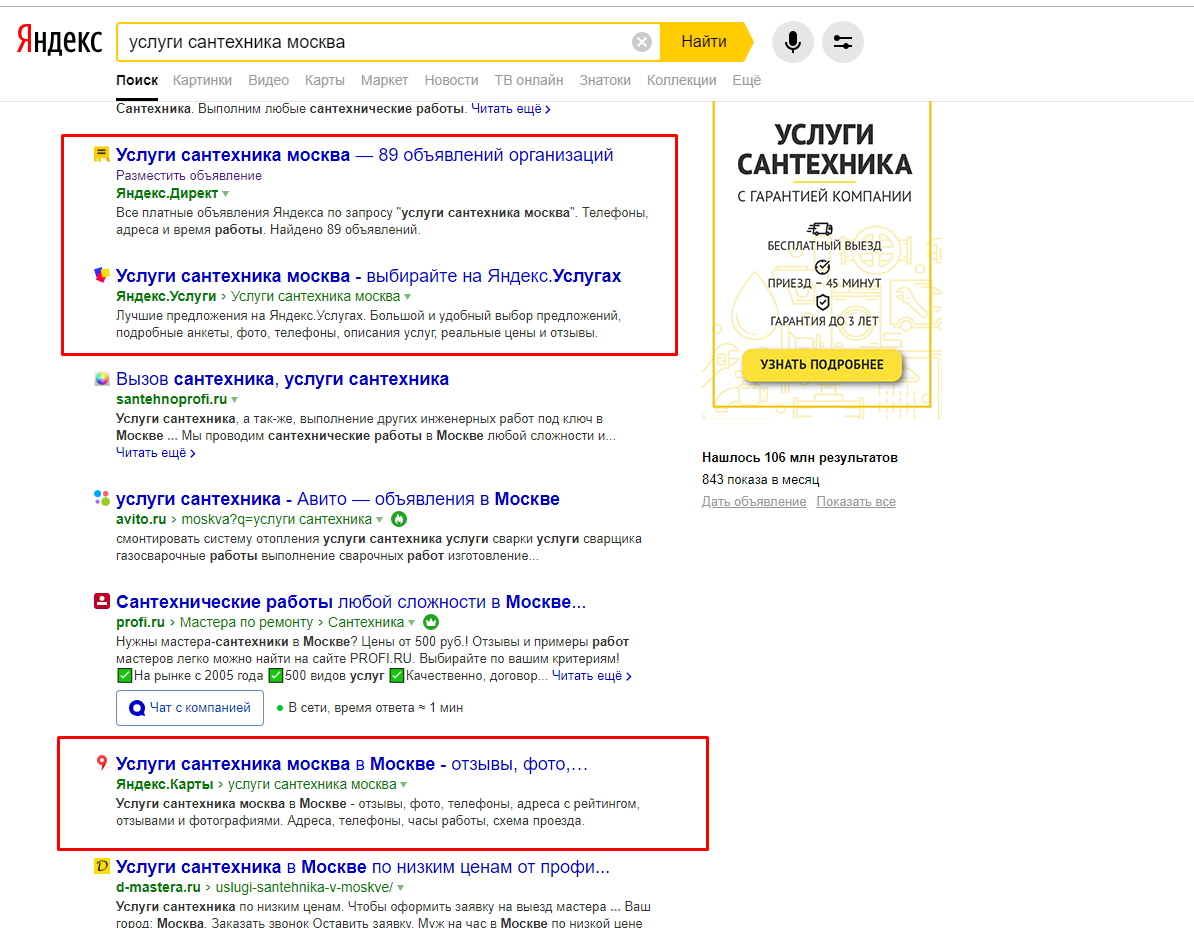This screenshot has width=1194, height=928.
Task: Click the 'Нашлось 106 млн результатов' text
Action: pyautogui.click(x=800, y=458)
